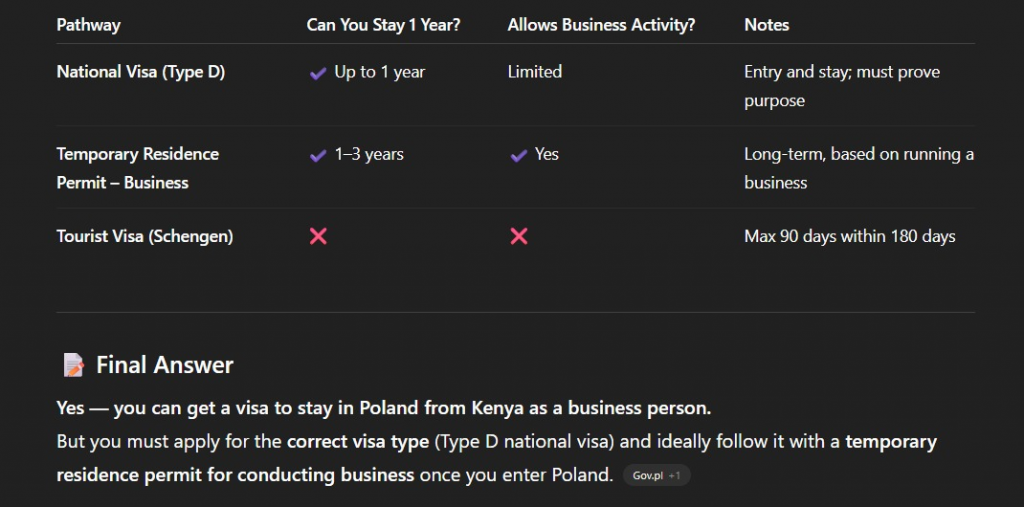The width and height of the screenshot is (1024, 507).
Task: Open the Gov.pl source citation
Action: tap(656, 476)
